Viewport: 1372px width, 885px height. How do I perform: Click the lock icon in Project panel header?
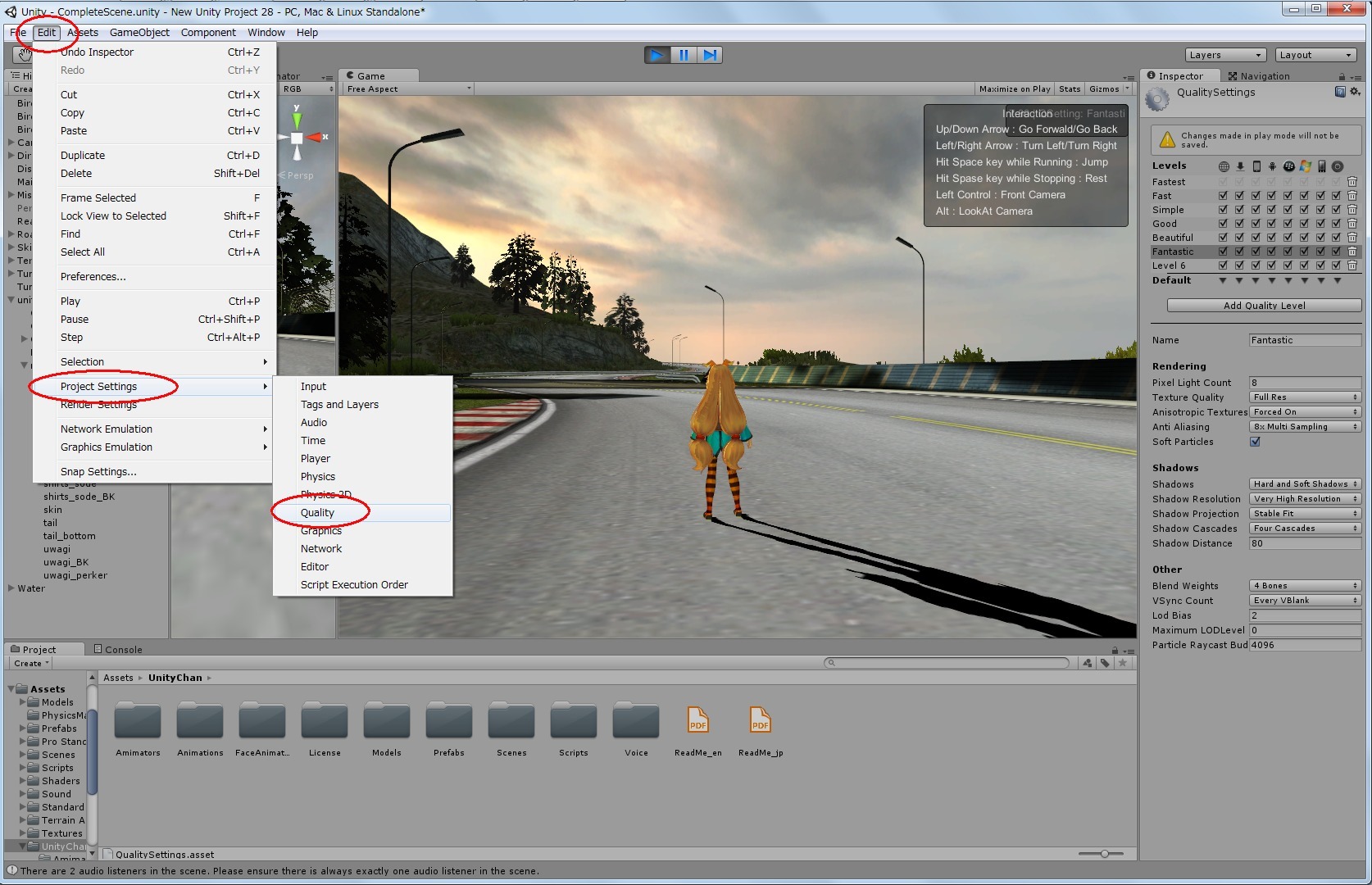point(1115,650)
